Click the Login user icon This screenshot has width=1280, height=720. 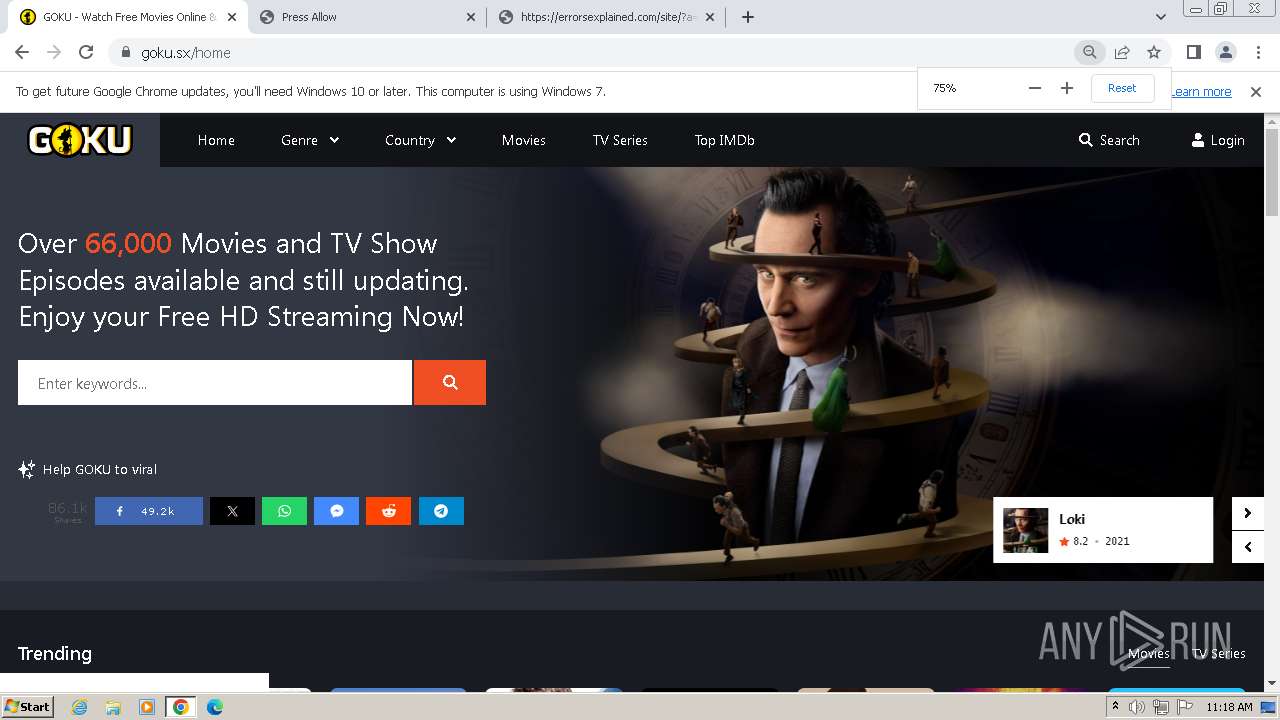(x=1198, y=140)
